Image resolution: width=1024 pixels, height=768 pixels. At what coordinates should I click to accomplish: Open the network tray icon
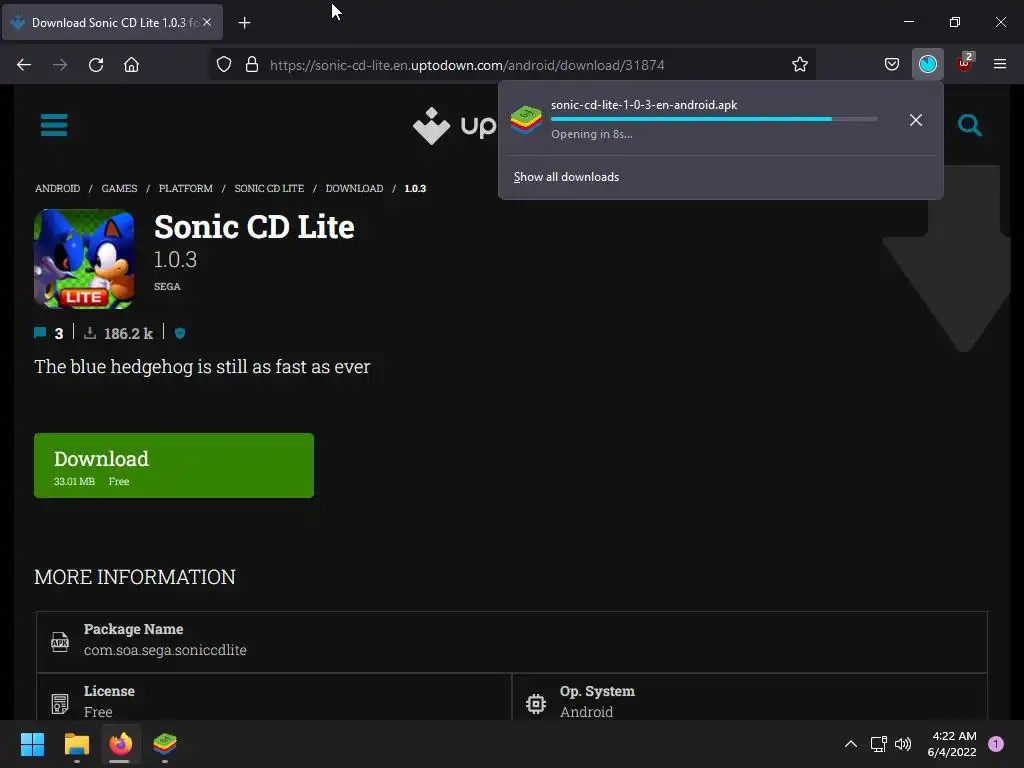click(878, 744)
